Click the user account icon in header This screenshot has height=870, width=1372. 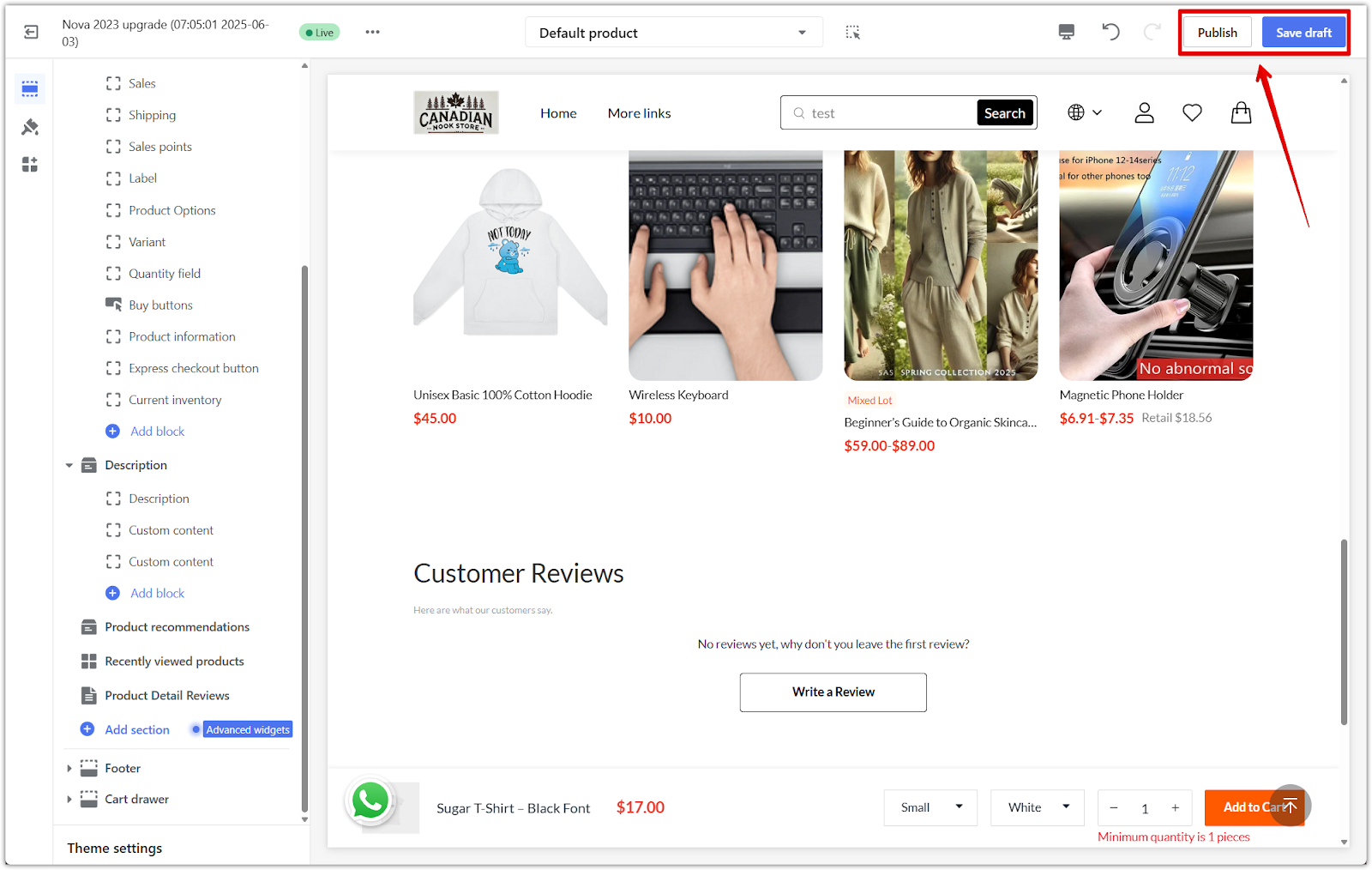tap(1145, 112)
